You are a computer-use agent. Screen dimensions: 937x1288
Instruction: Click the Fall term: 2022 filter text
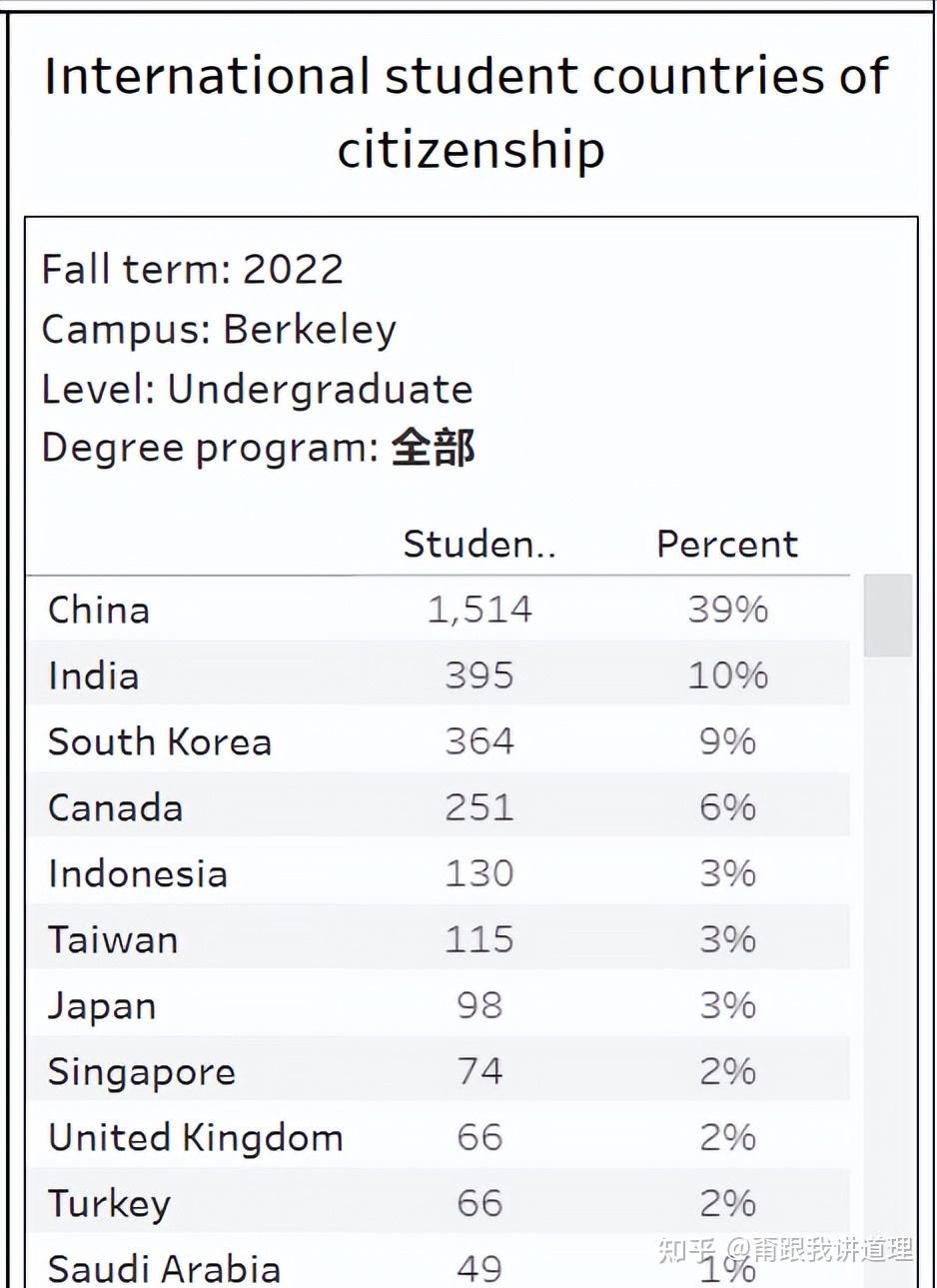coord(193,269)
